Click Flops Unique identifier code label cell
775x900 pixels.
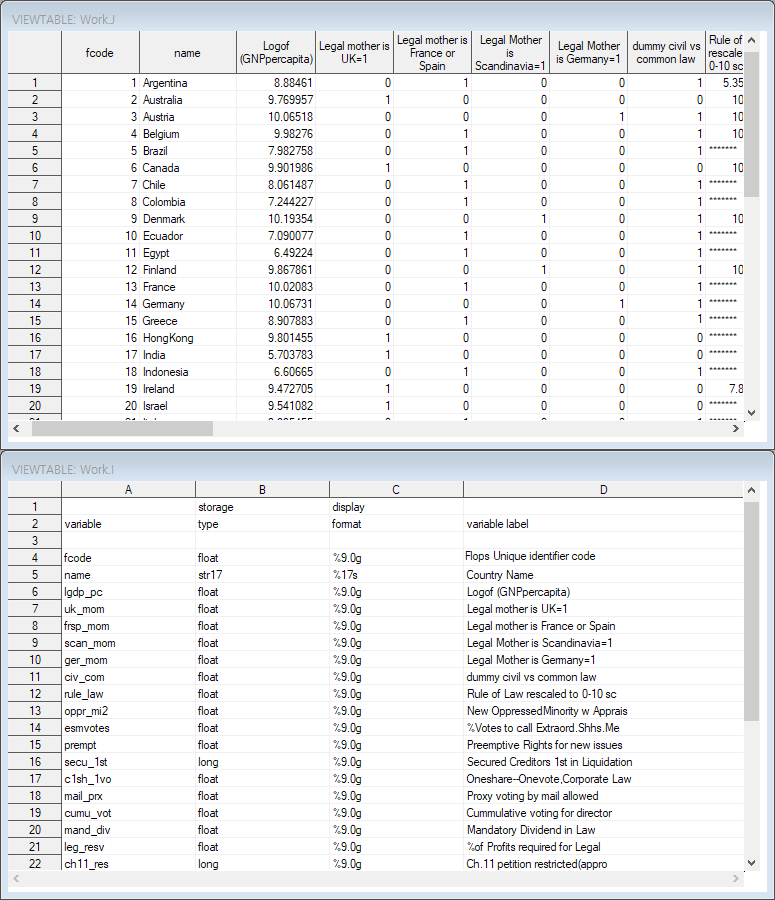(603, 557)
